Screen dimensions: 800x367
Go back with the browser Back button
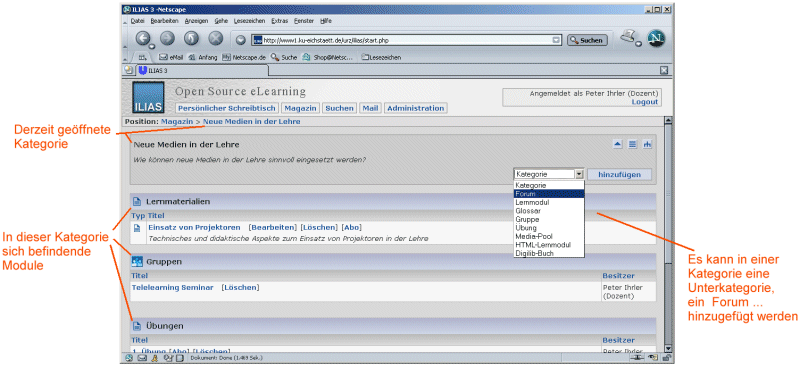(x=142, y=39)
